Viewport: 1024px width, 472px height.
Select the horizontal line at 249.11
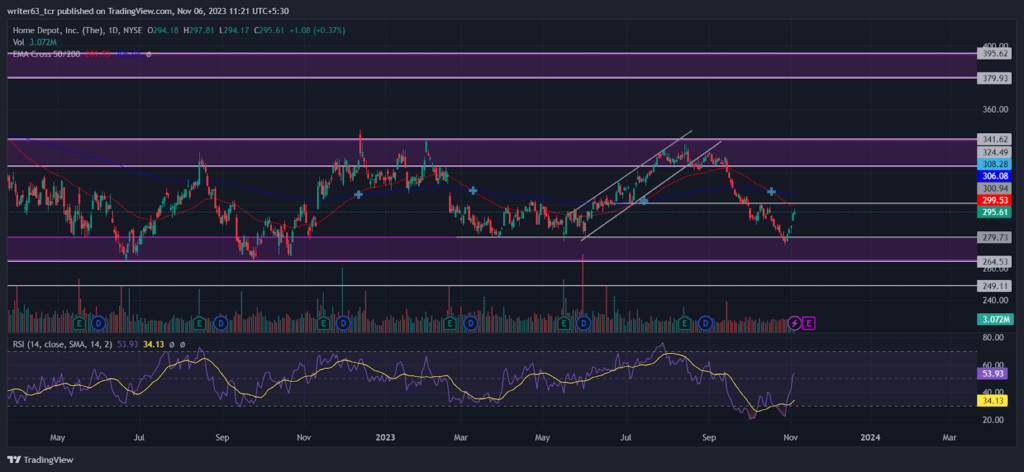(x=490, y=286)
